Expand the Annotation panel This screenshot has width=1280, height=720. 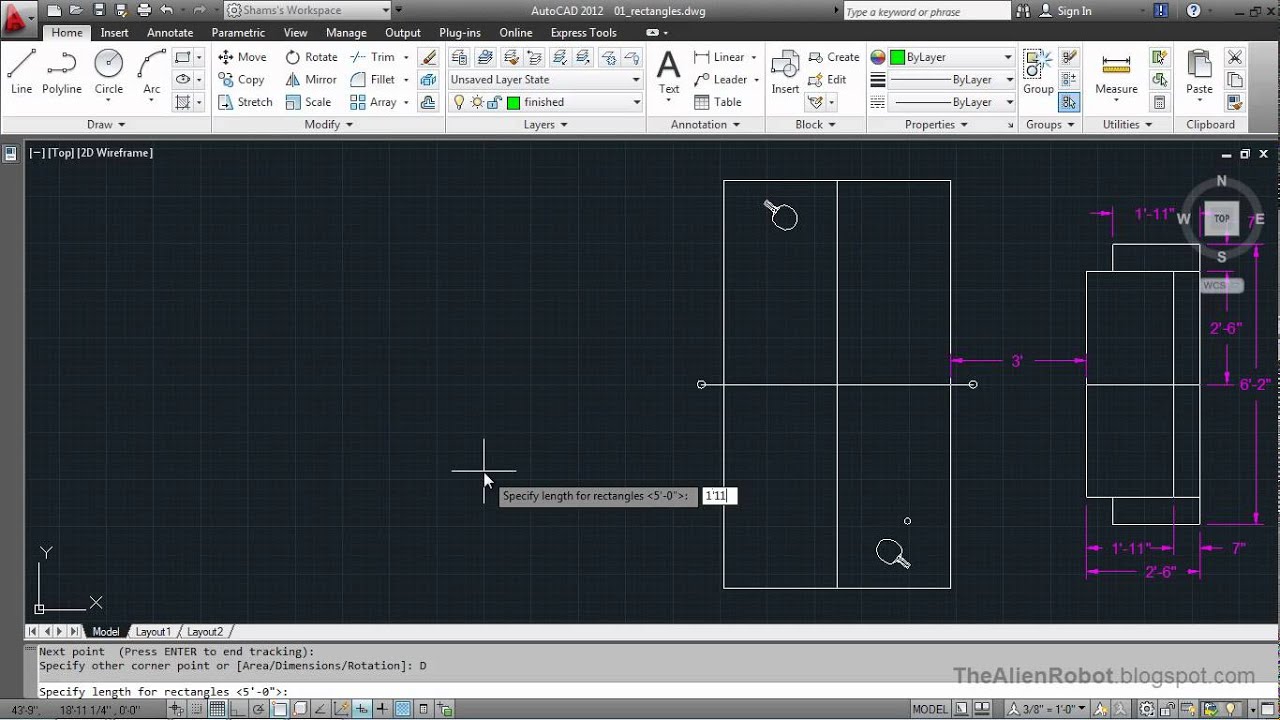coord(706,125)
